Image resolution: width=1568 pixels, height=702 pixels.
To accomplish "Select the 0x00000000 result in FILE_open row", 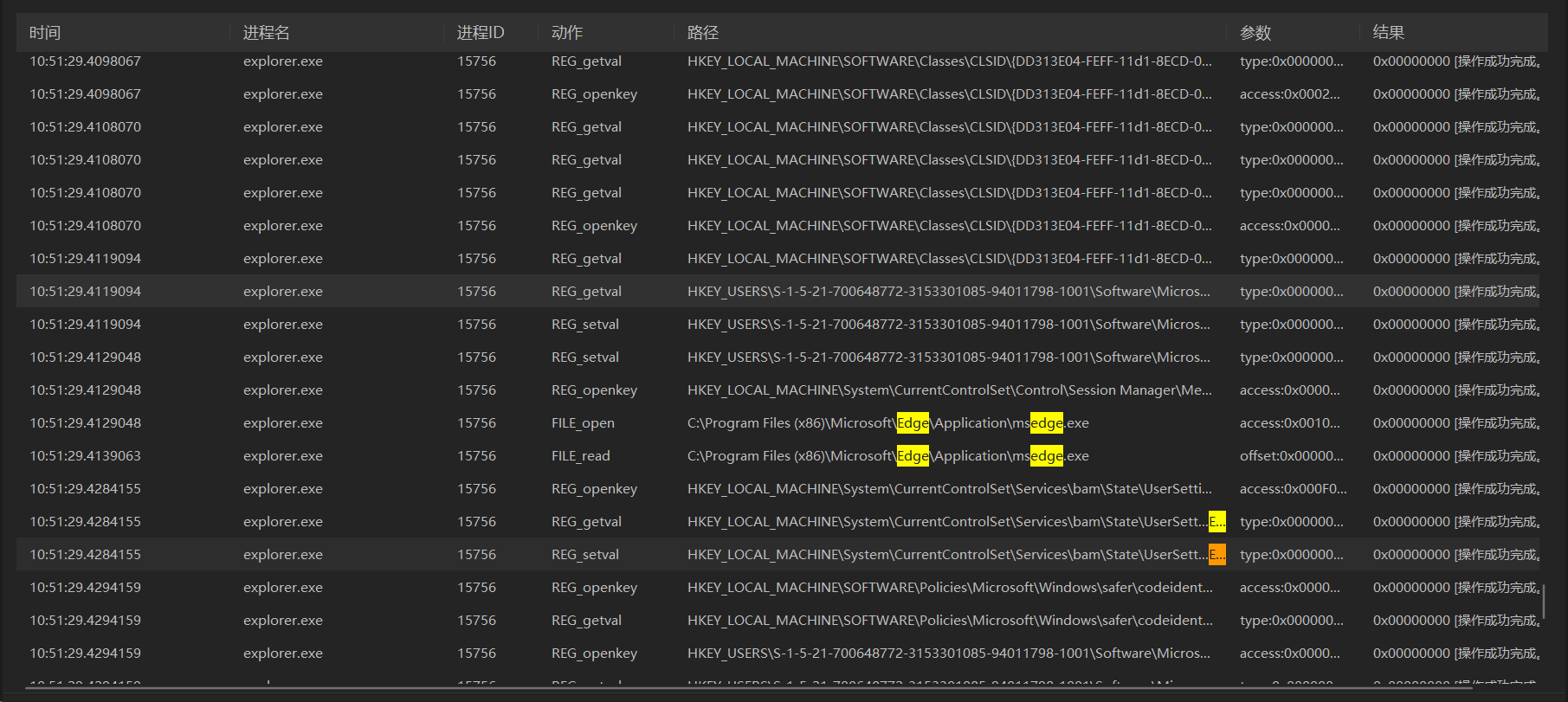I will pyautogui.click(x=1456, y=423).
